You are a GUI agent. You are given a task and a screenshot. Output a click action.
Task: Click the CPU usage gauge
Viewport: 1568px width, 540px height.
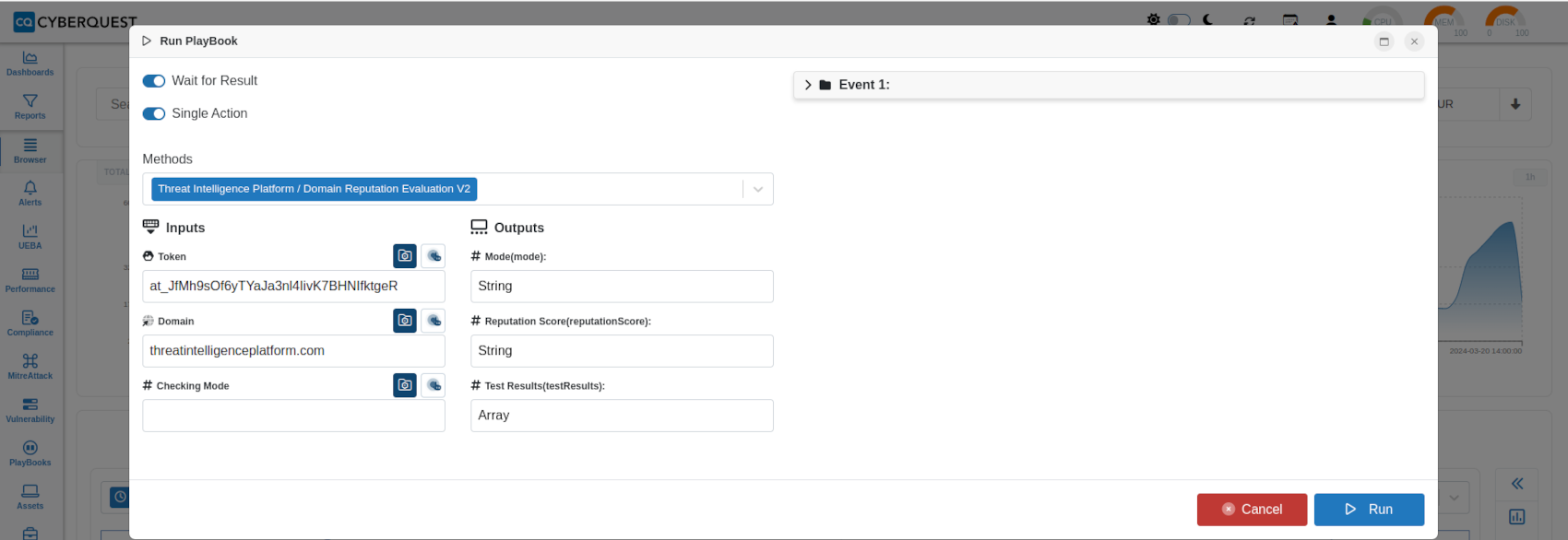point(1382,21)
